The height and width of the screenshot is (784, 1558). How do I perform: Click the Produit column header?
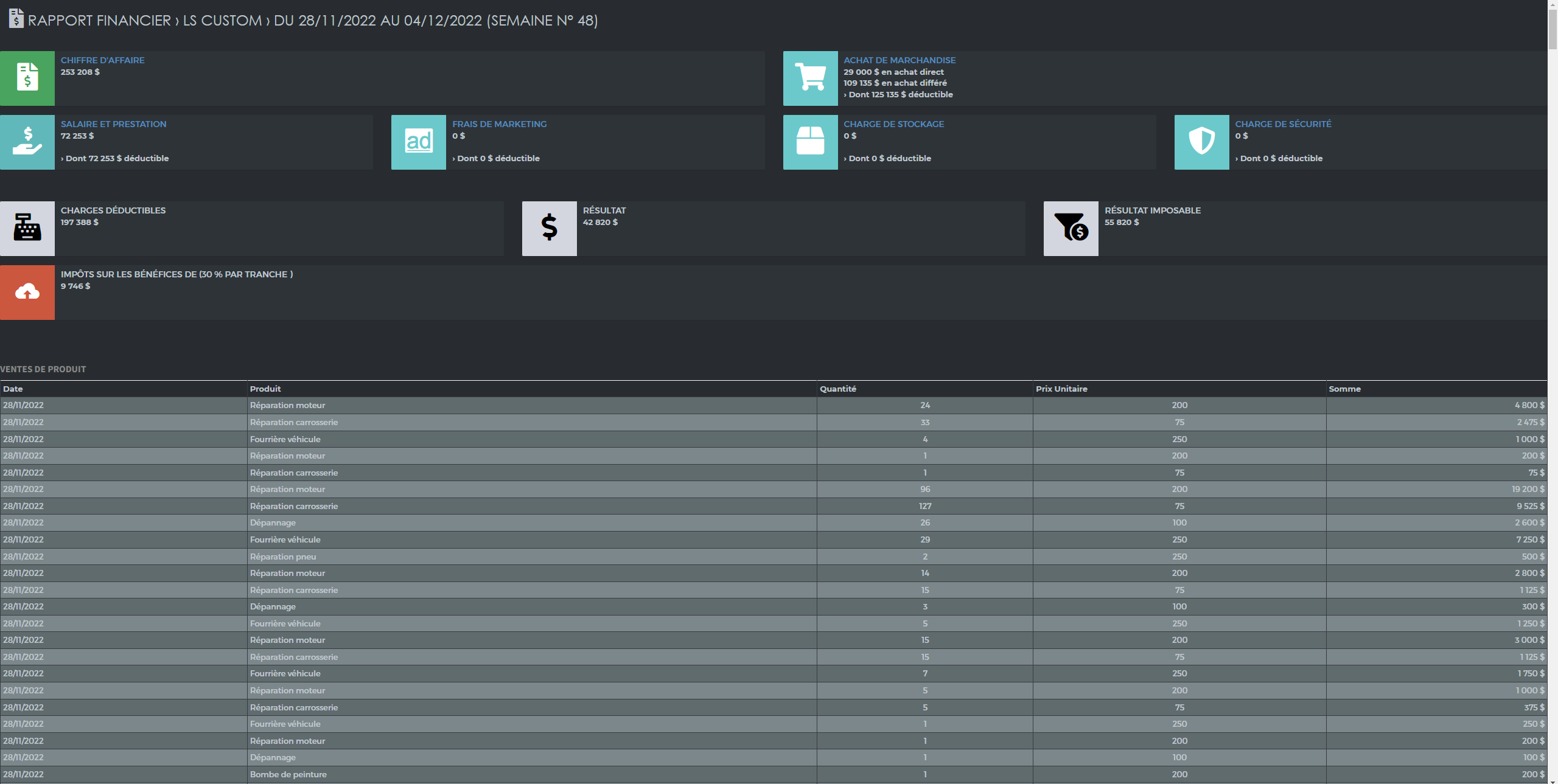(x=532, y=389)
